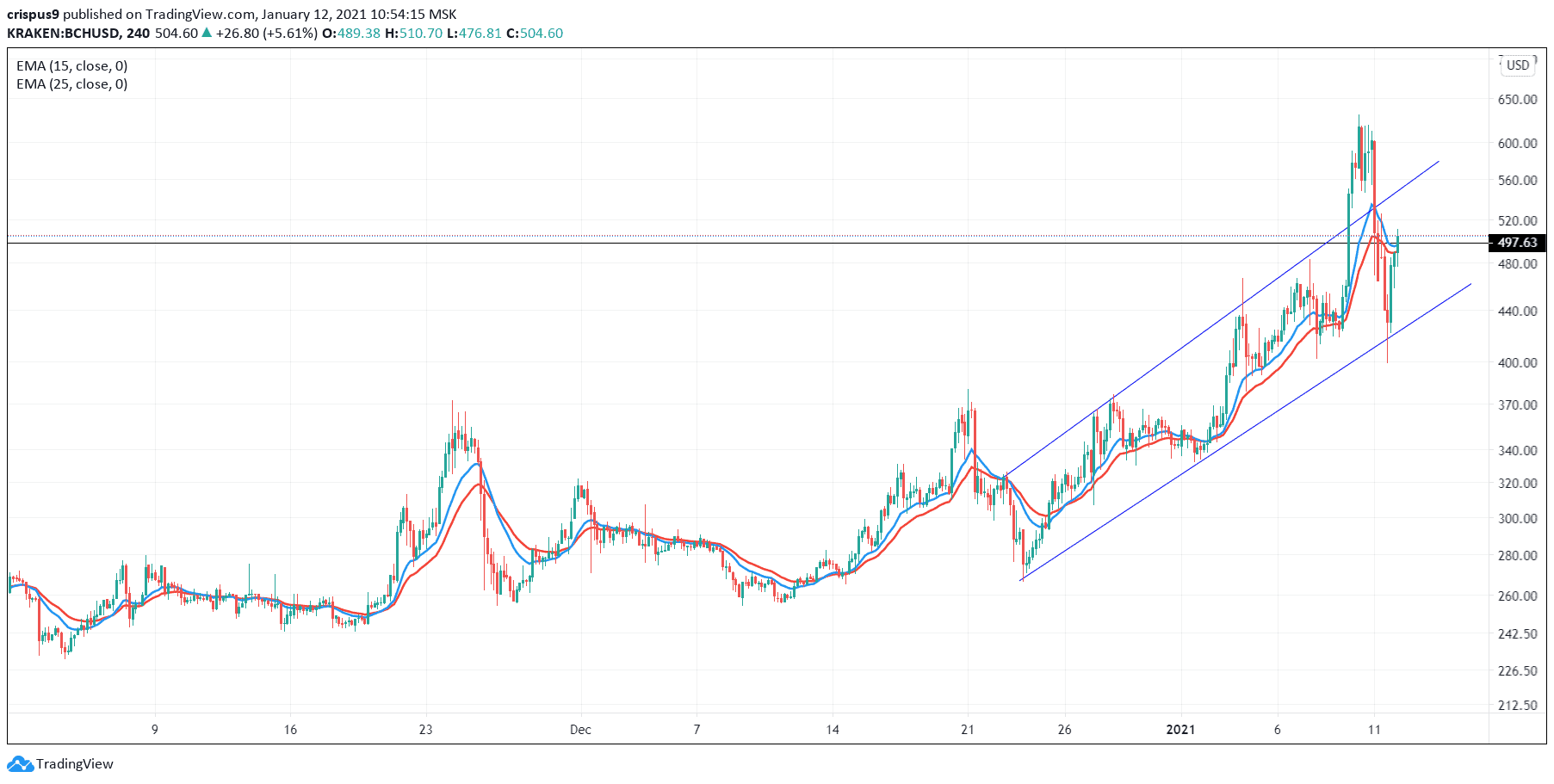1554x784 pixels.
Task: Click the low price value L:476.81
Action: [x=474, y=34]
